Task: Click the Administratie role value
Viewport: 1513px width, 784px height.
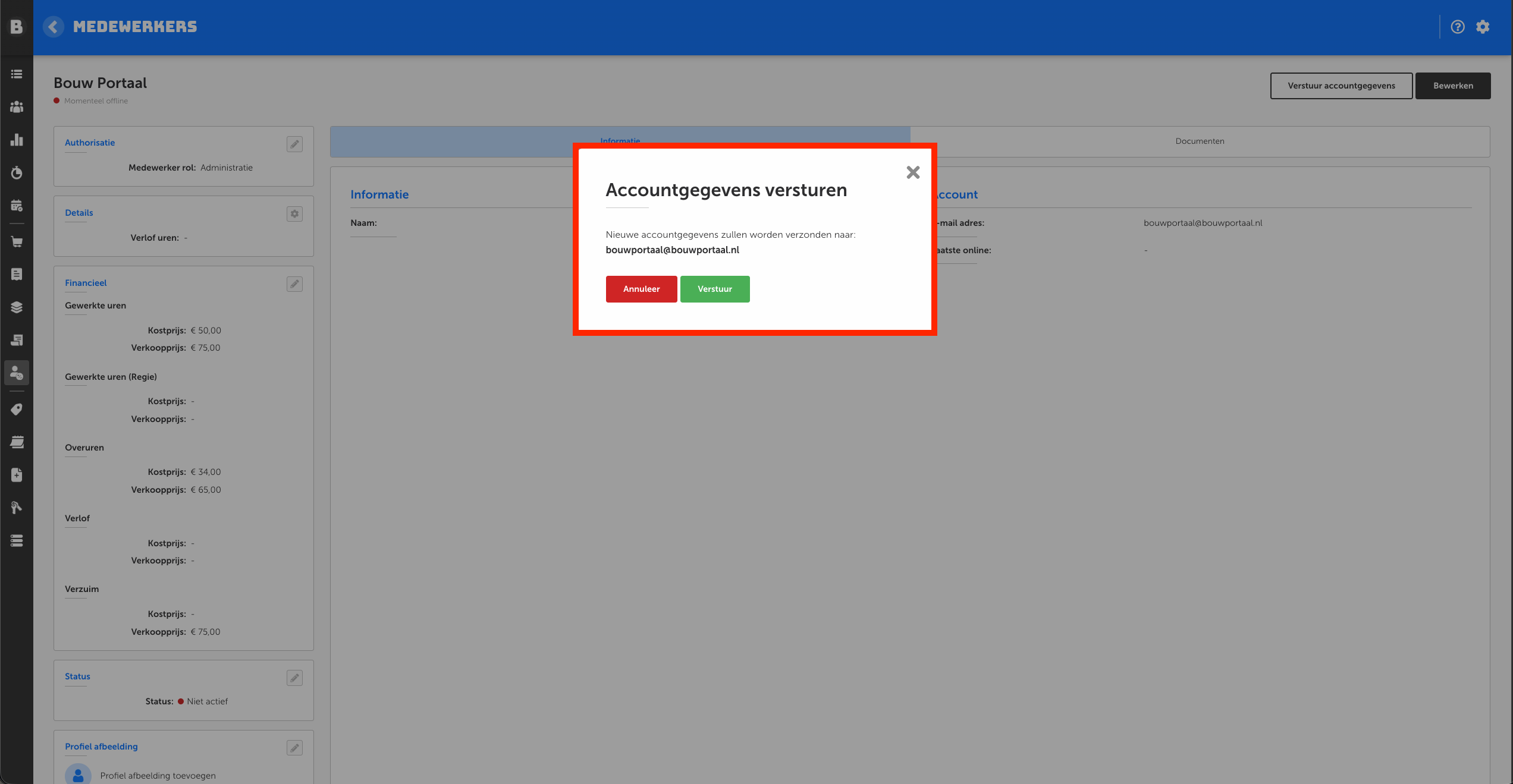Action: point(227,168)
